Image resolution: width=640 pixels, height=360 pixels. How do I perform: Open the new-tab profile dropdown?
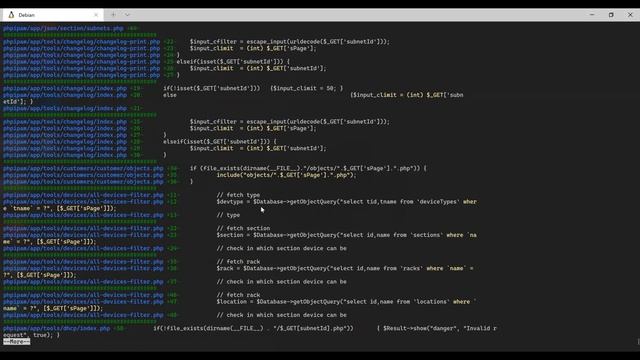click(x=128, y=15)
